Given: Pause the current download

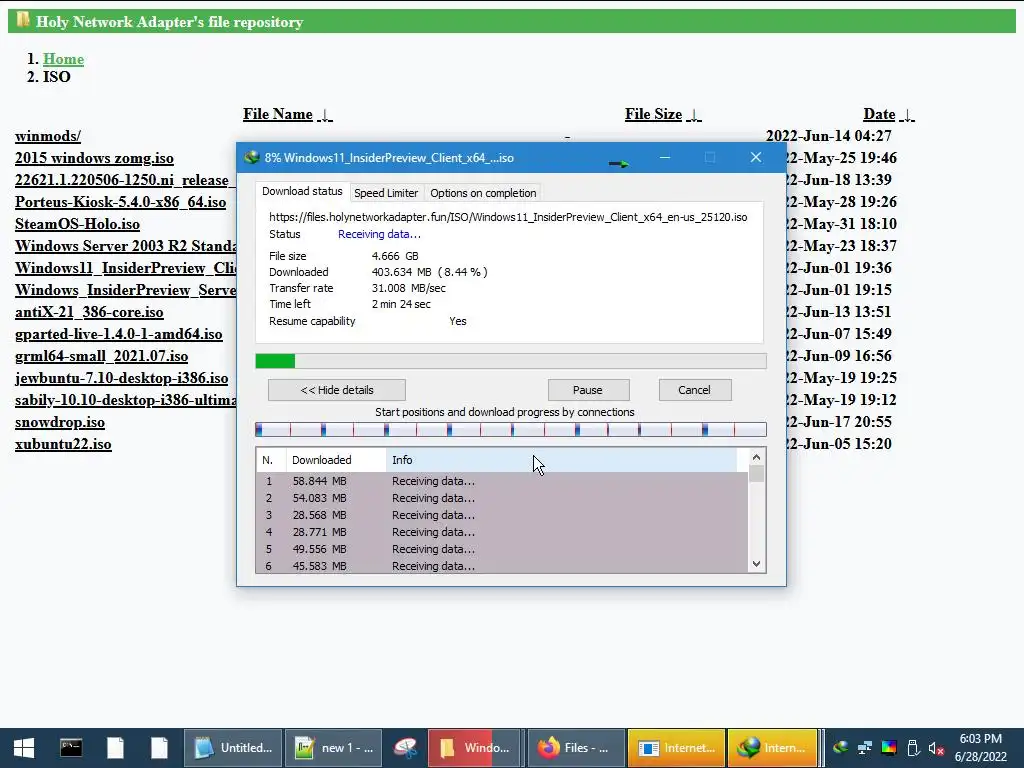Looking at the screenshot, I should click(x=588, y=390).
